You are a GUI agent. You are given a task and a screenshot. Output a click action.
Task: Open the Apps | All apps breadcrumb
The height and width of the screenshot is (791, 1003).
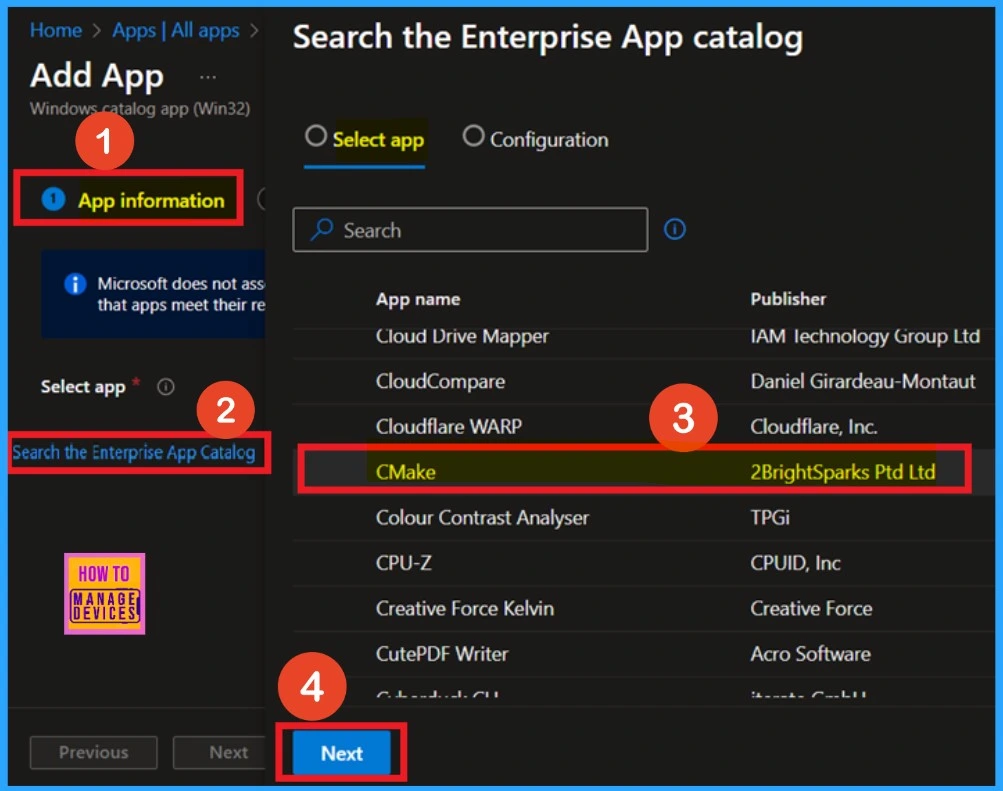point(176,30)
